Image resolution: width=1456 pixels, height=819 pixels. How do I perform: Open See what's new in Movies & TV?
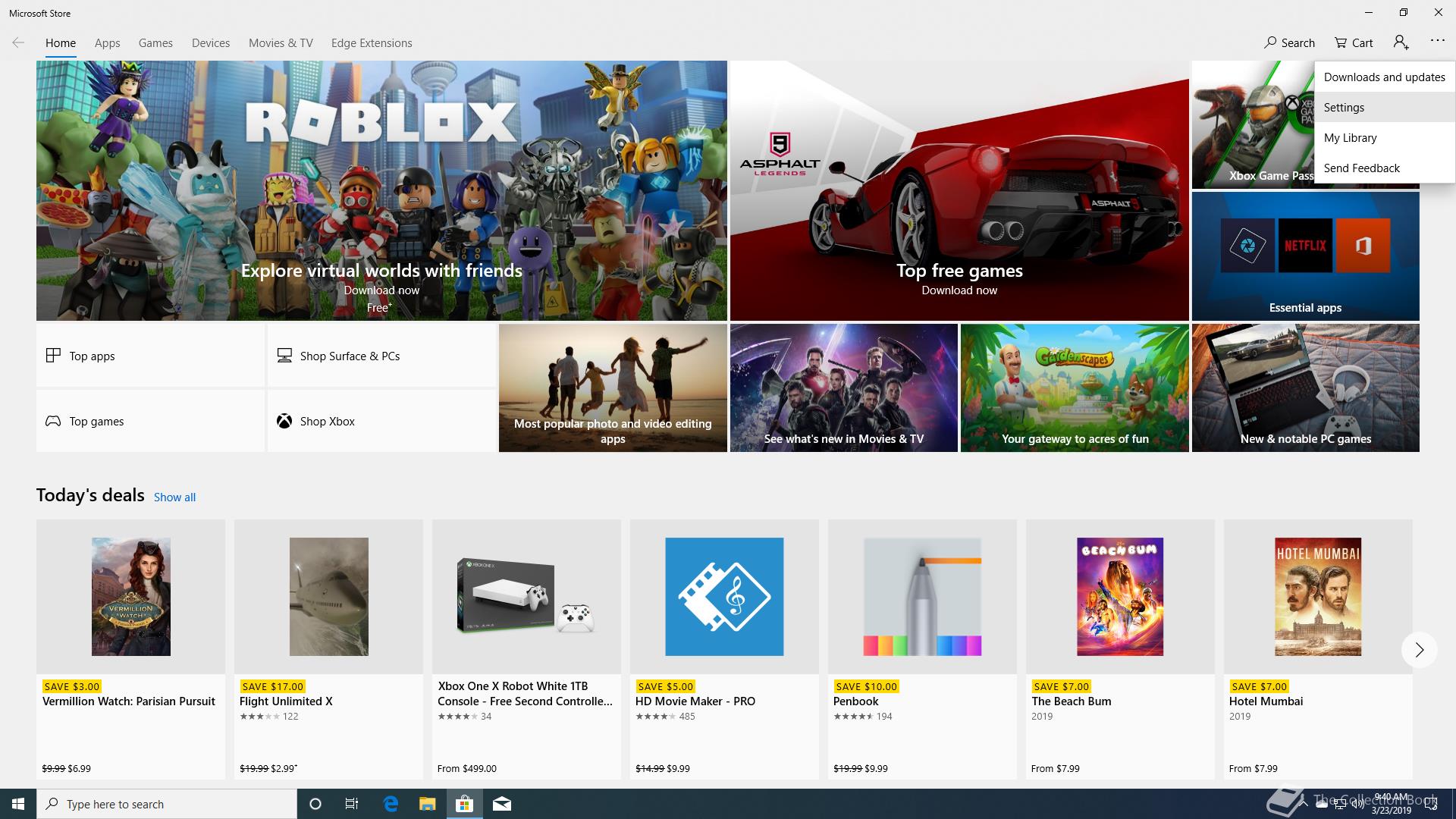click(843, 388)
